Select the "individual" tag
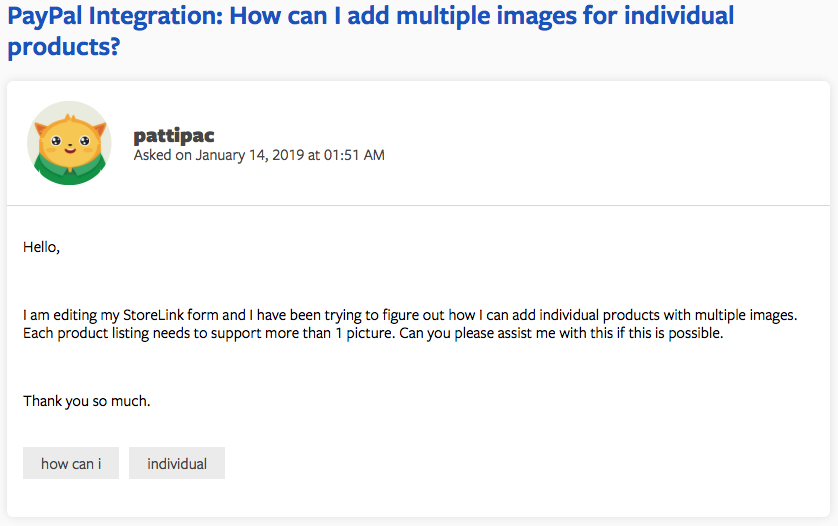The width and height of the screenshot is (838, 526). pyautogui.click(x=177, y=463)
